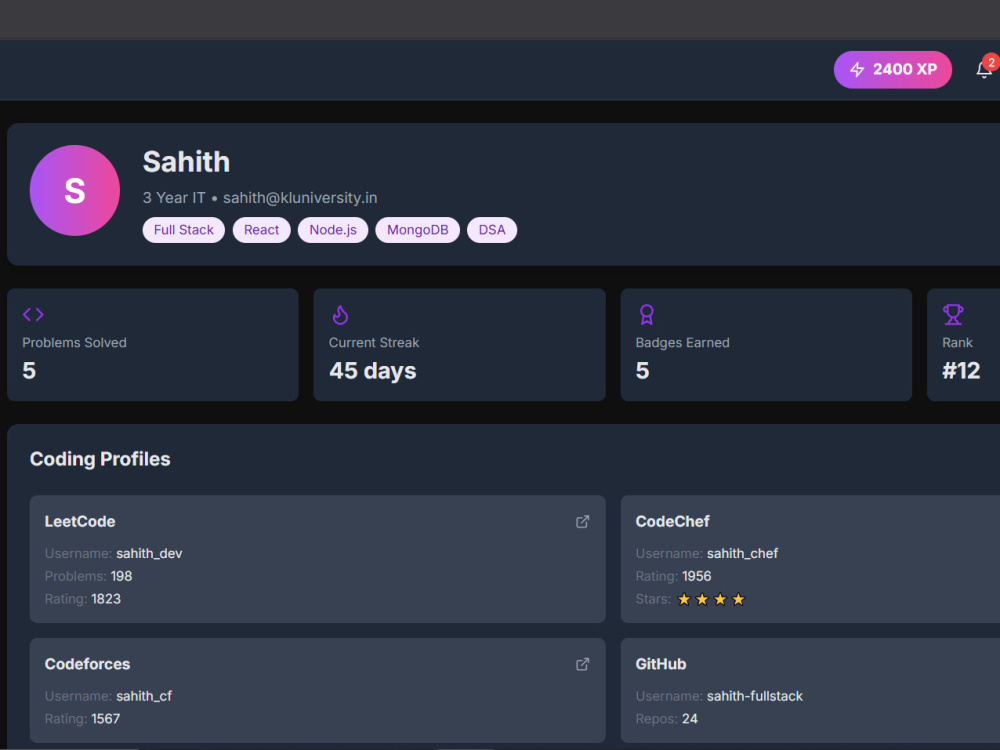Click the ribbon Badges Earned icon

(x=647, y=314)
